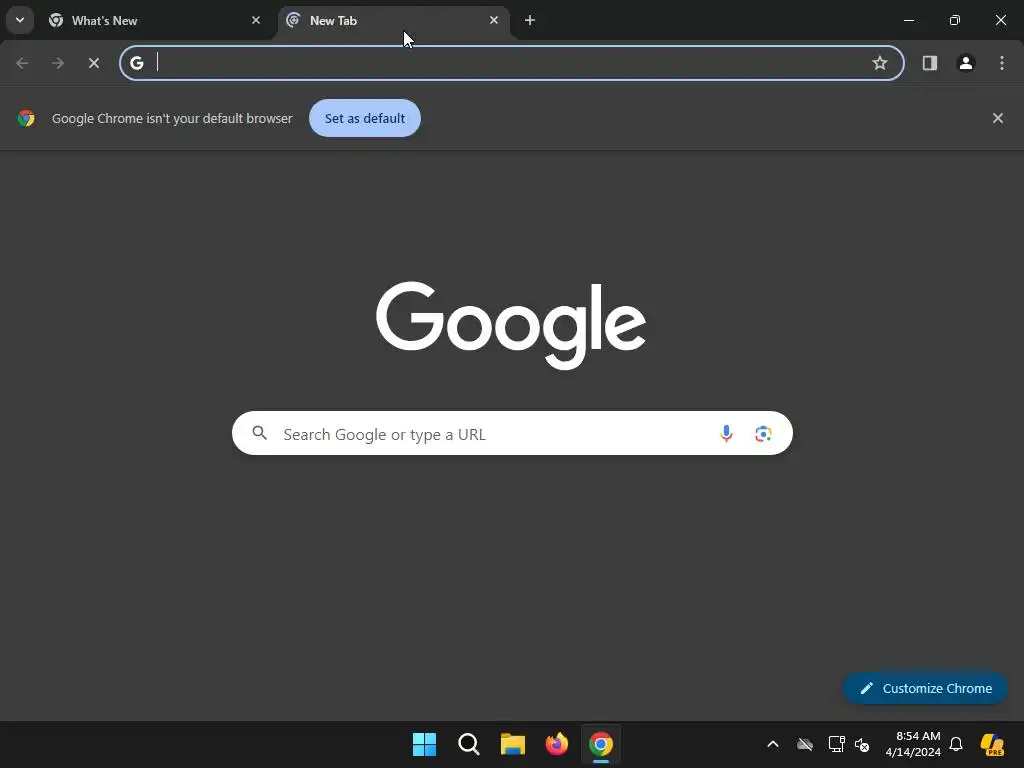The width and height of the screenshot is (1024, 768).
Task: Open Windows taskbar search
Action: pos(469,744)
